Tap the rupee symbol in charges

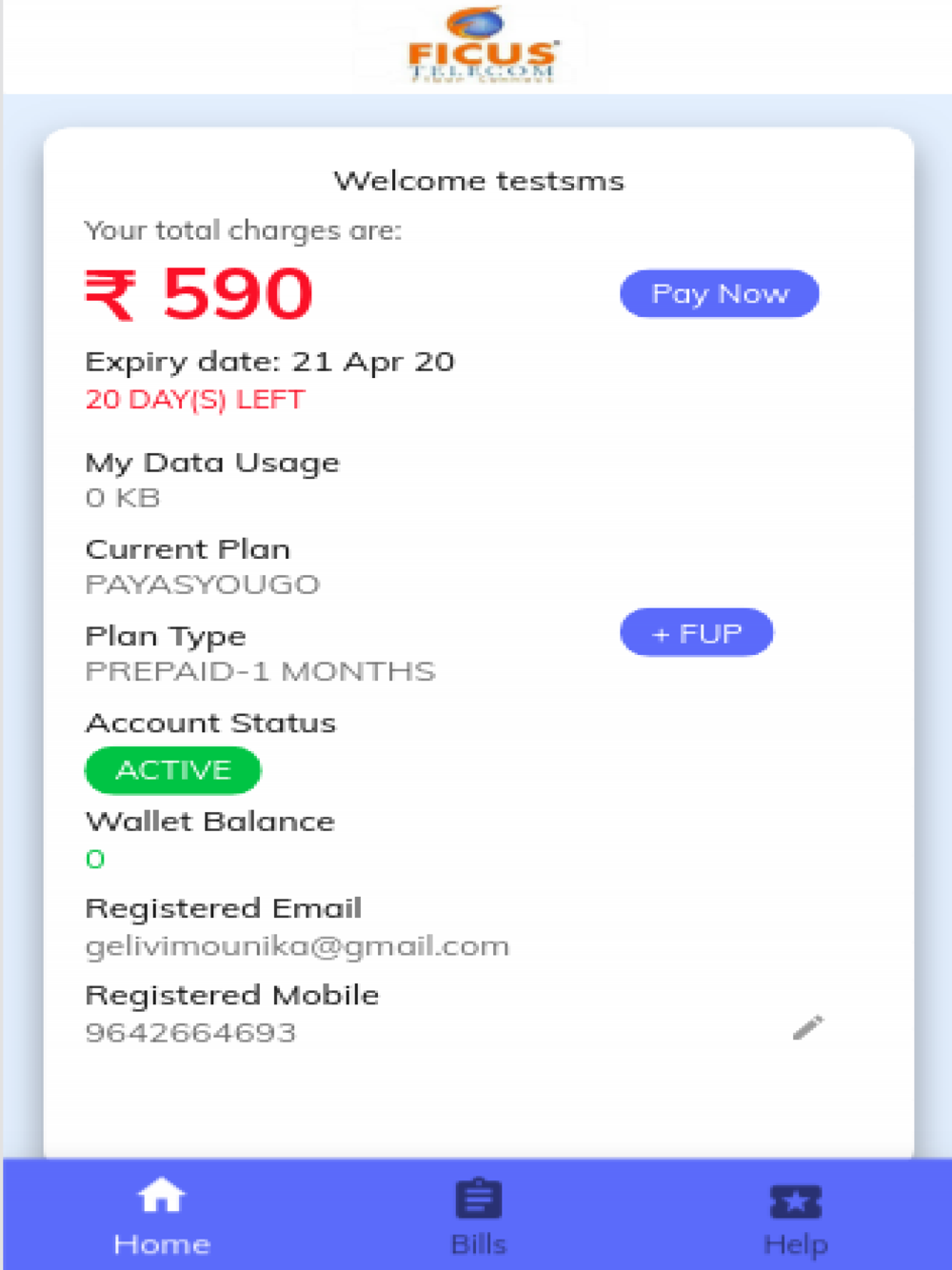pyautogui.click(x=111, y=295)
